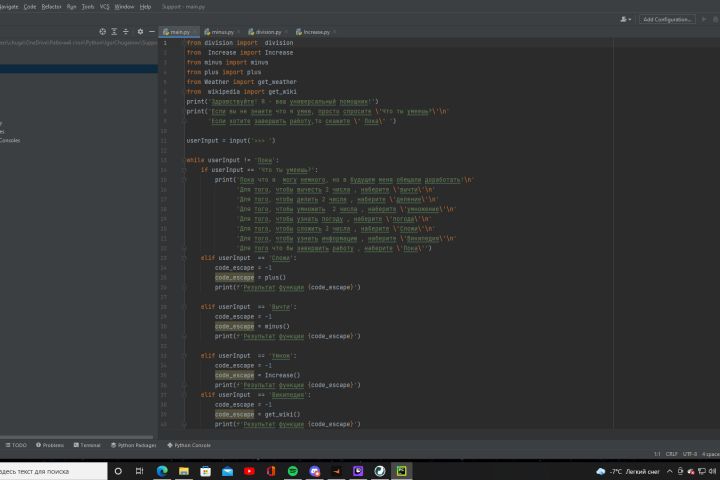Viewport: 720px width, 480px height.
Task: Toggle fold marker at elif 'Умнож' line
Action: click(183, 356)
